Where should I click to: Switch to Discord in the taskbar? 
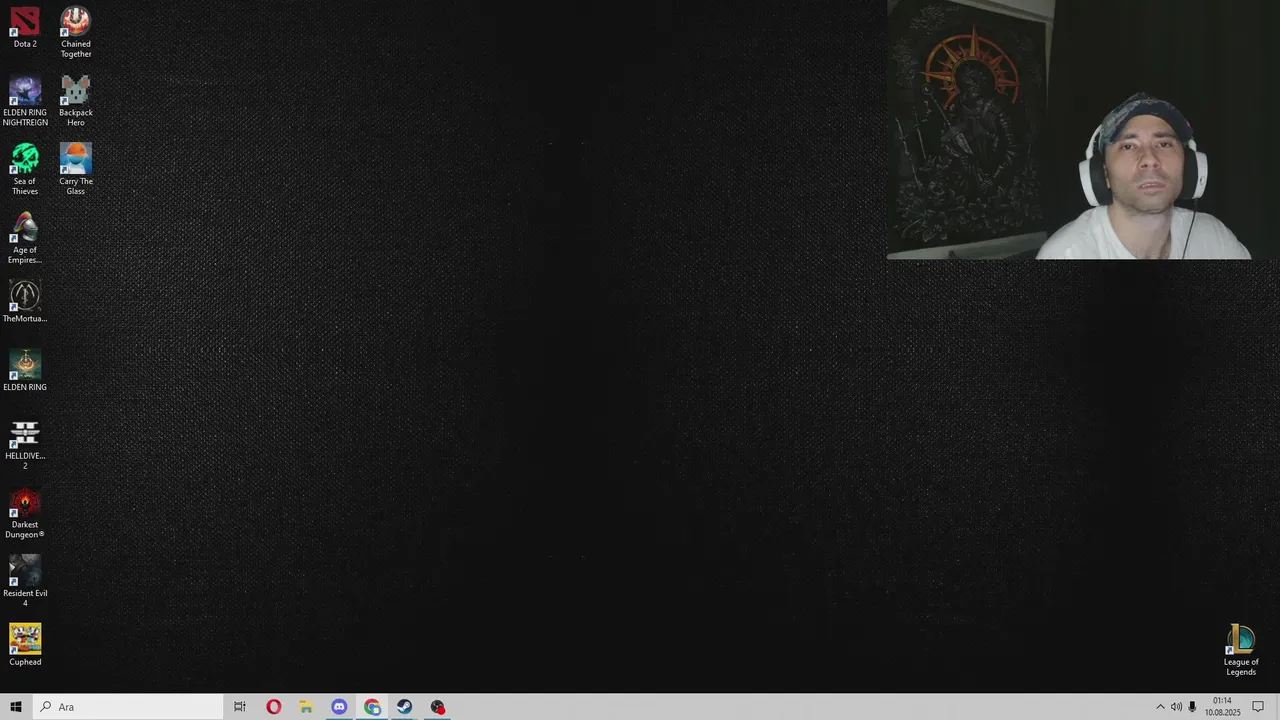[339, 707]
